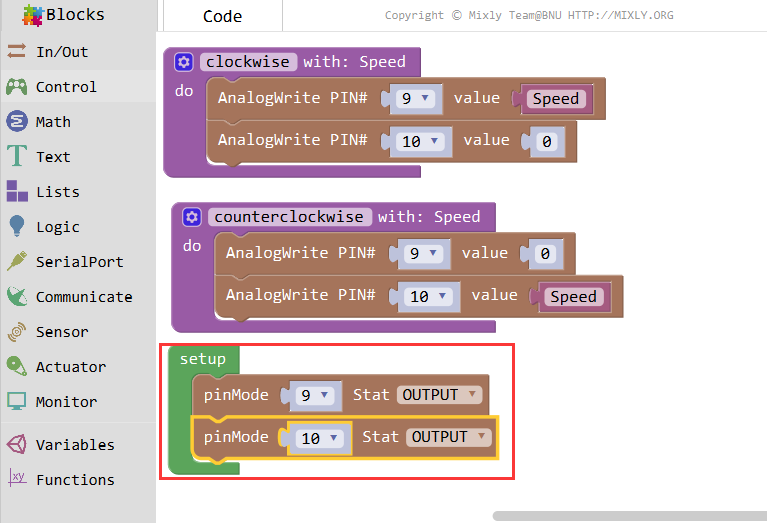
Task: Open pin 9 dropdown in clockwise block
Action: pos(415,98)
